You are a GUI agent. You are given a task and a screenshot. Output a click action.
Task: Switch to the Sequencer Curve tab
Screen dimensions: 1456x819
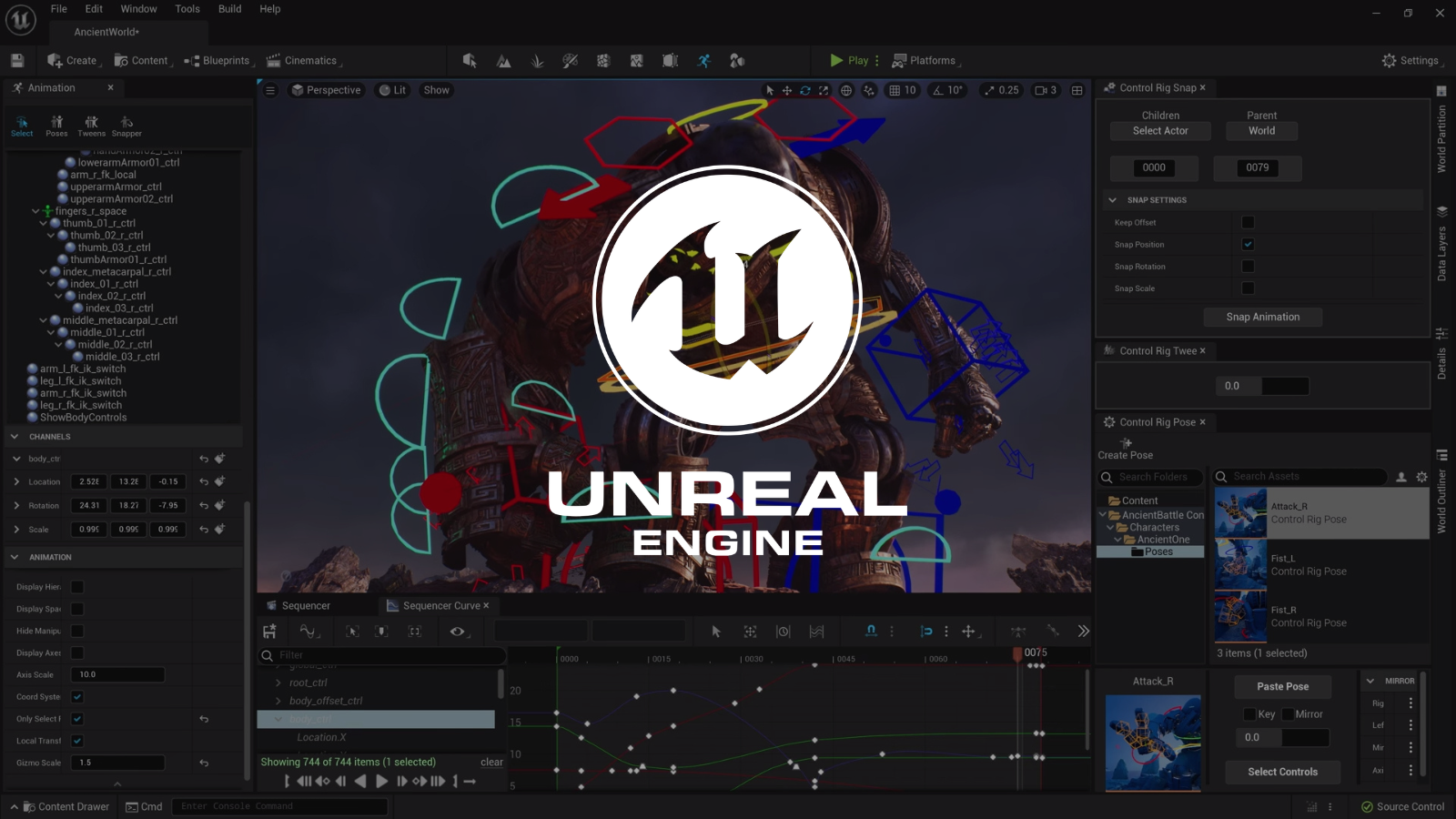(440, 606)
